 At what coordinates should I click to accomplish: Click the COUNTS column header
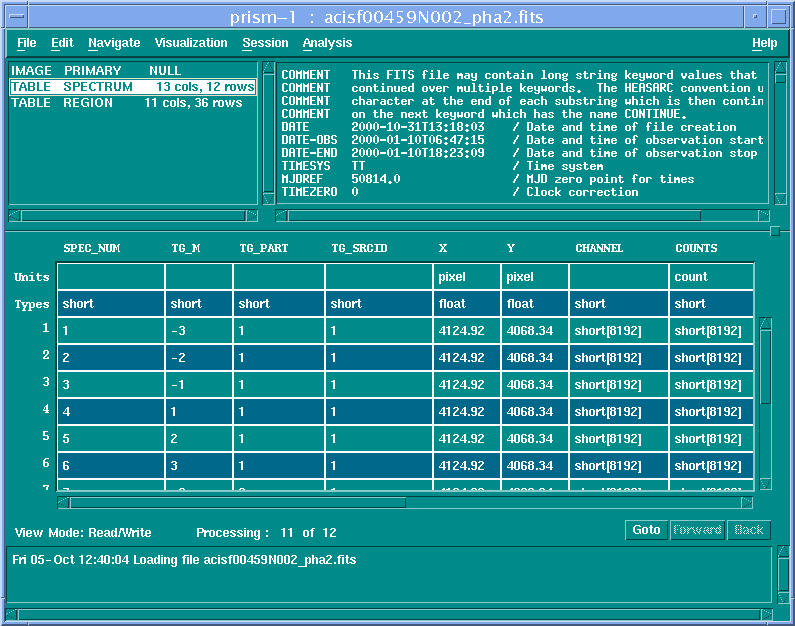click(696, 248)
